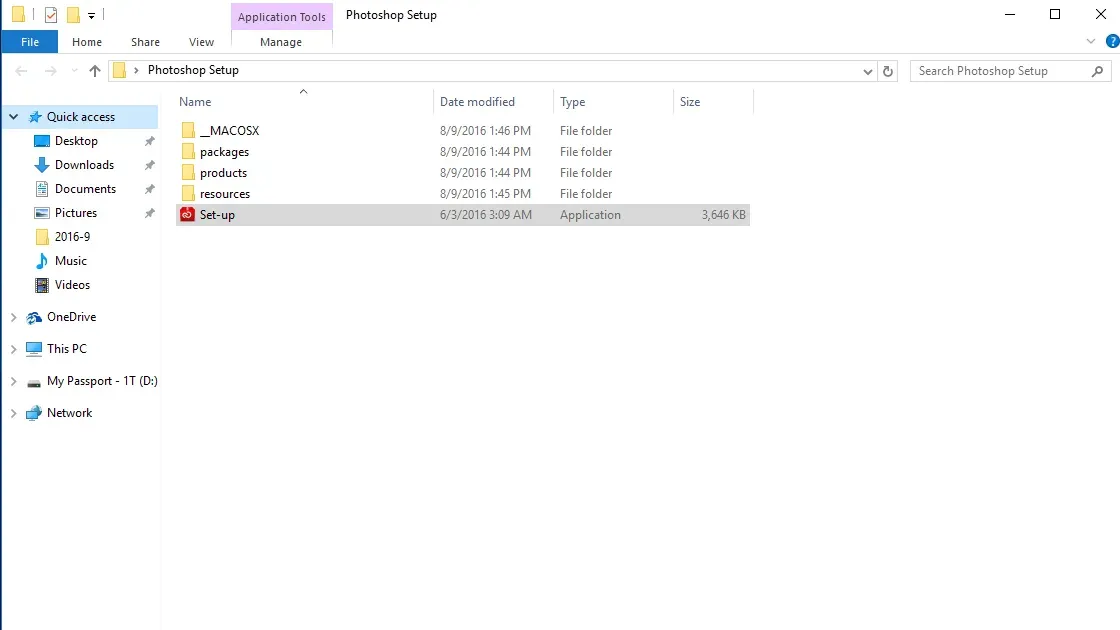Screen dimensions: 1120x630
Task: Click the Application type text of Set-up
Action: tap(590, 214)
